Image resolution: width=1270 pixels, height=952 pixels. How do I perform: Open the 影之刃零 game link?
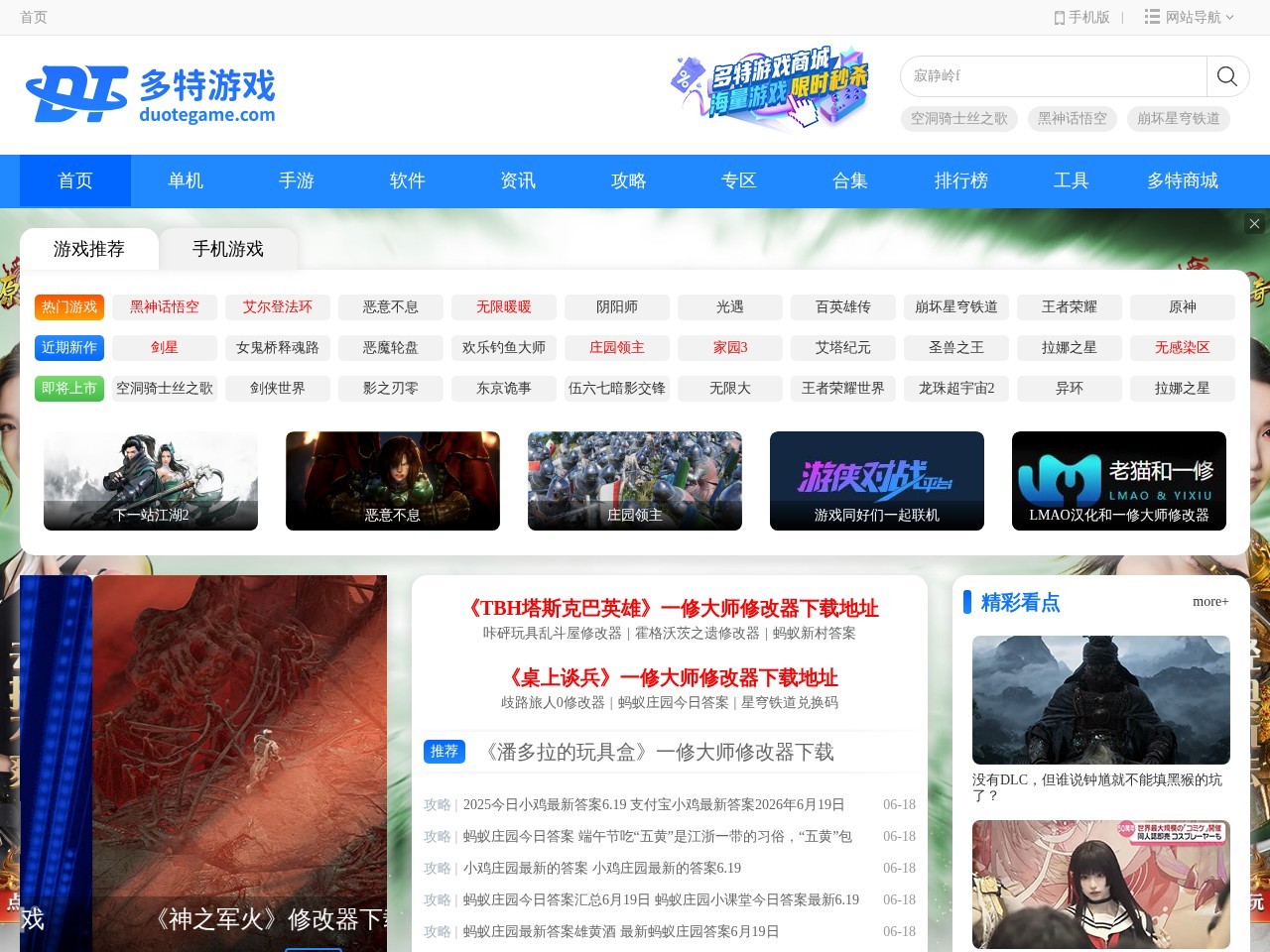(x=391, y=389)
